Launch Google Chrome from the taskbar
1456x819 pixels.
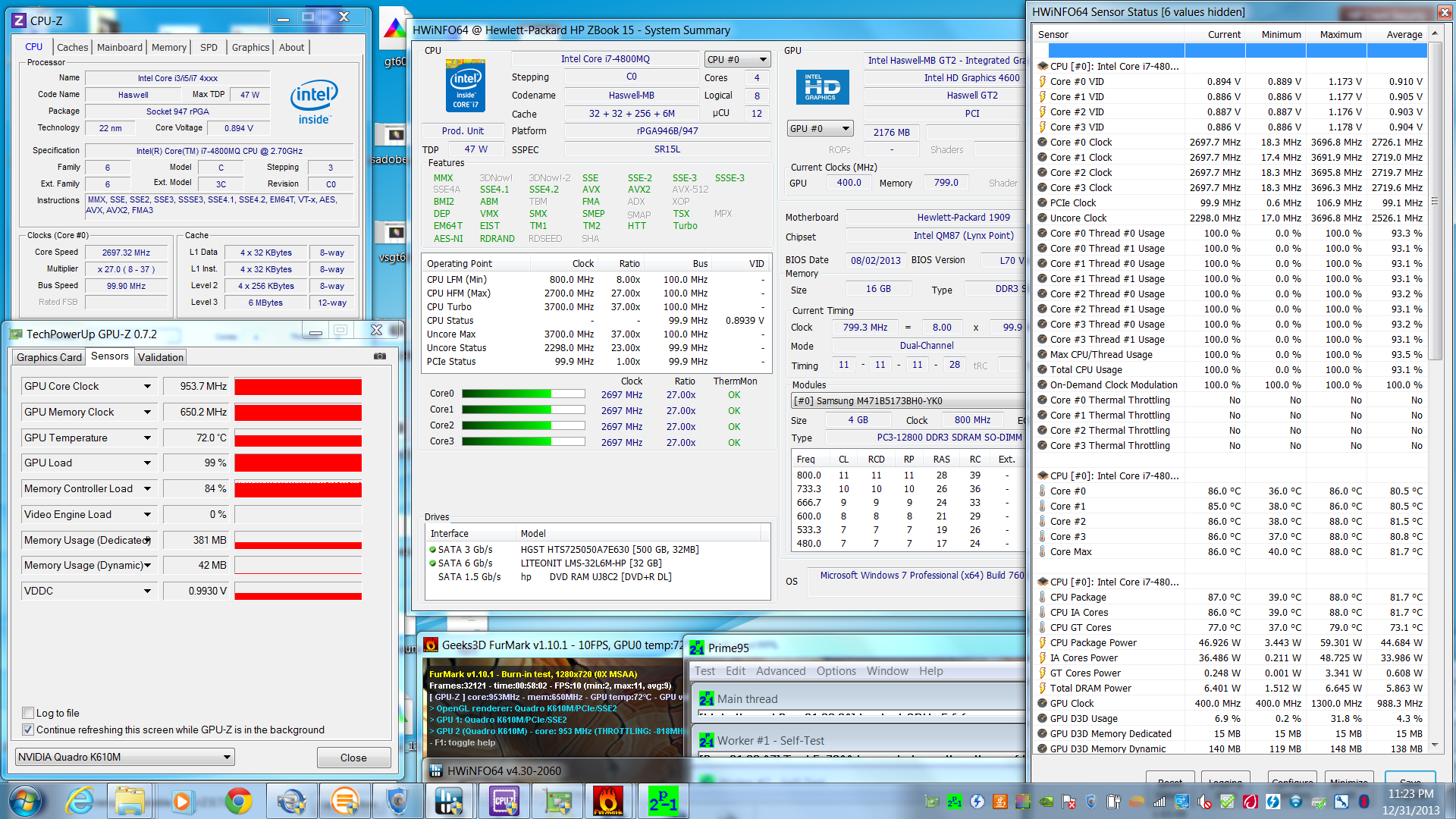click(x=238, y=801)
